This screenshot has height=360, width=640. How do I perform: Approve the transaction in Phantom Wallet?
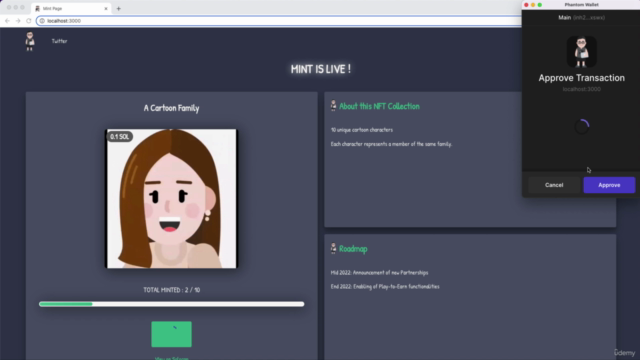coord(609,185)
